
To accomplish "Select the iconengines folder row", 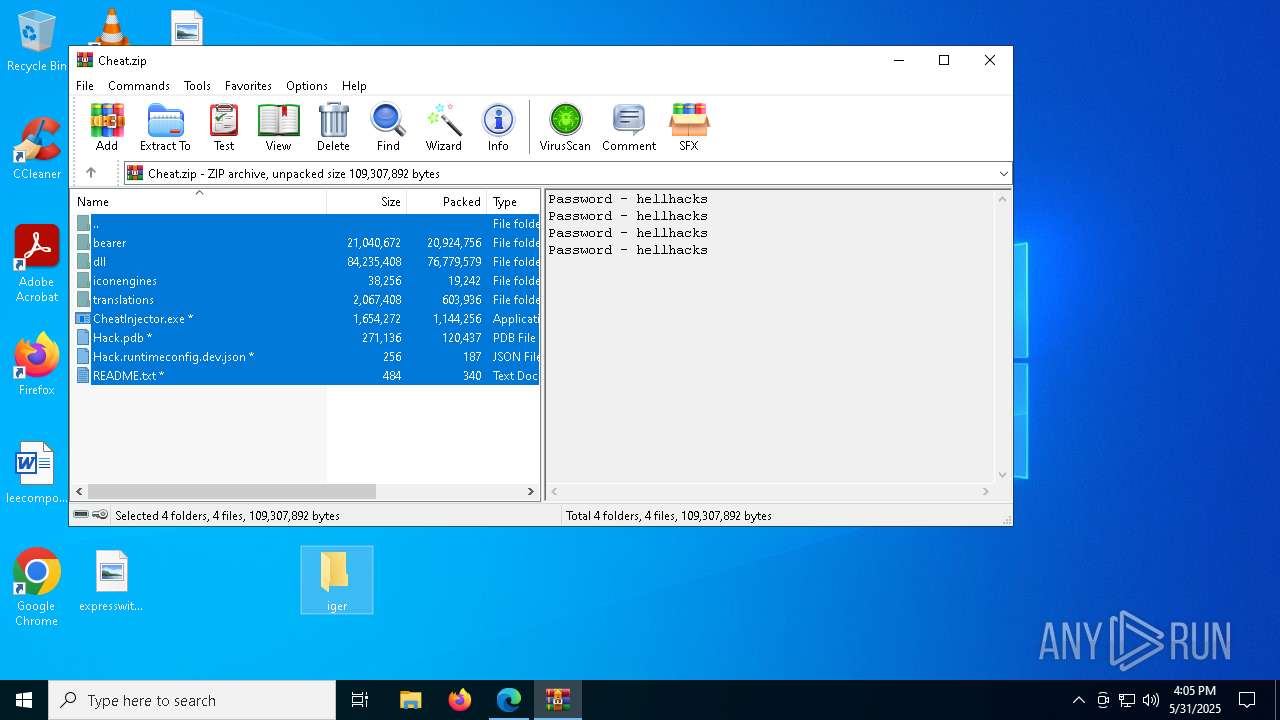I will click(x=306, y=281).
